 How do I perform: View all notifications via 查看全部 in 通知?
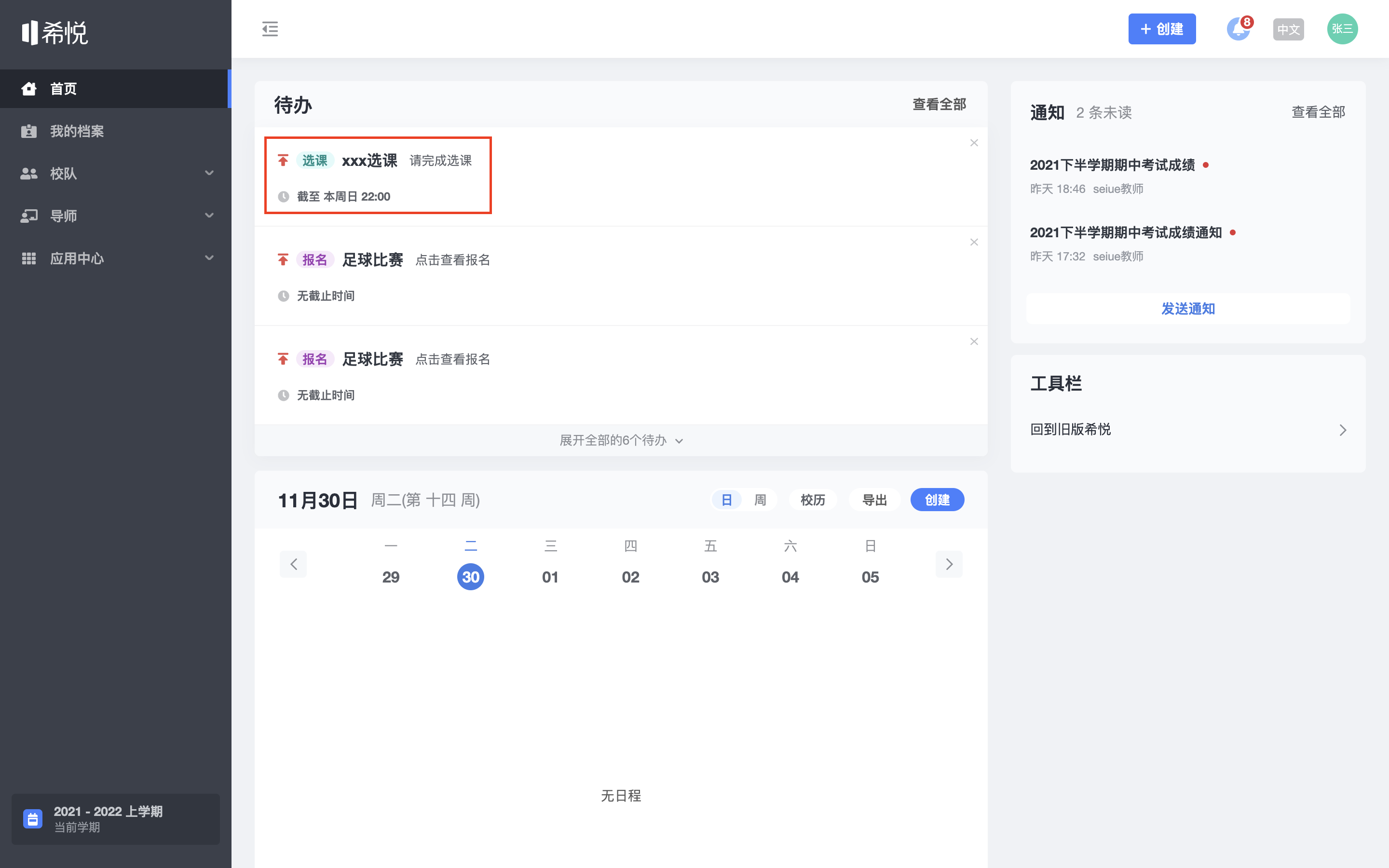(1318, 112)
